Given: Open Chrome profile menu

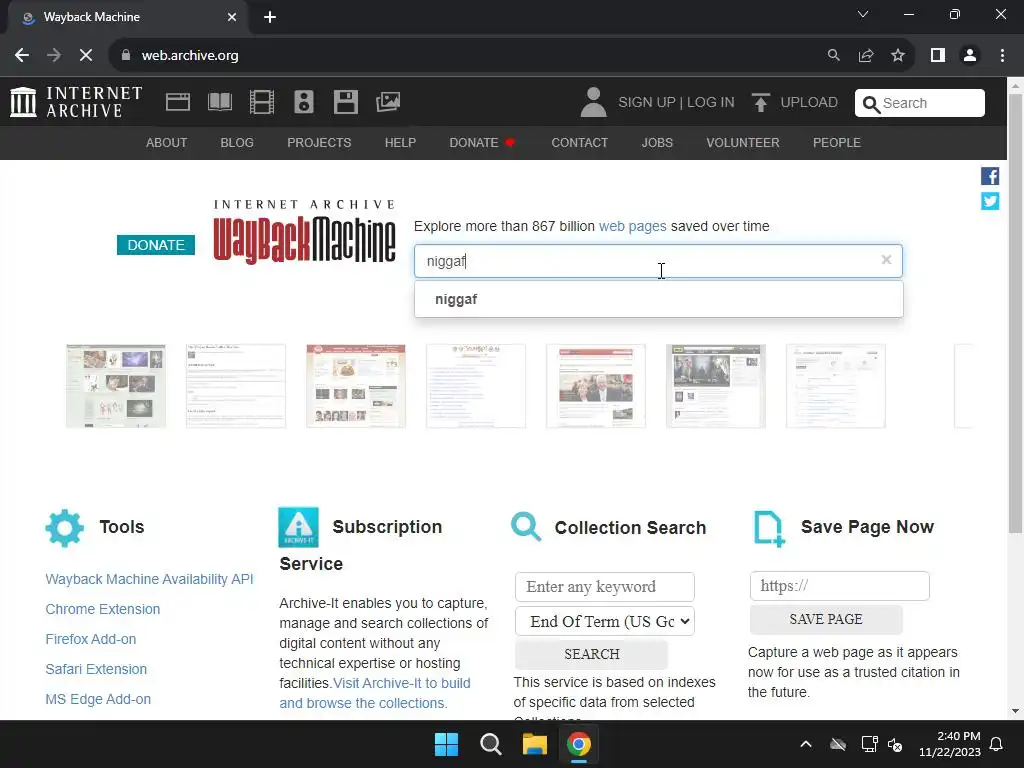Looking at the screenshot, I should click(x=970, y=56).
